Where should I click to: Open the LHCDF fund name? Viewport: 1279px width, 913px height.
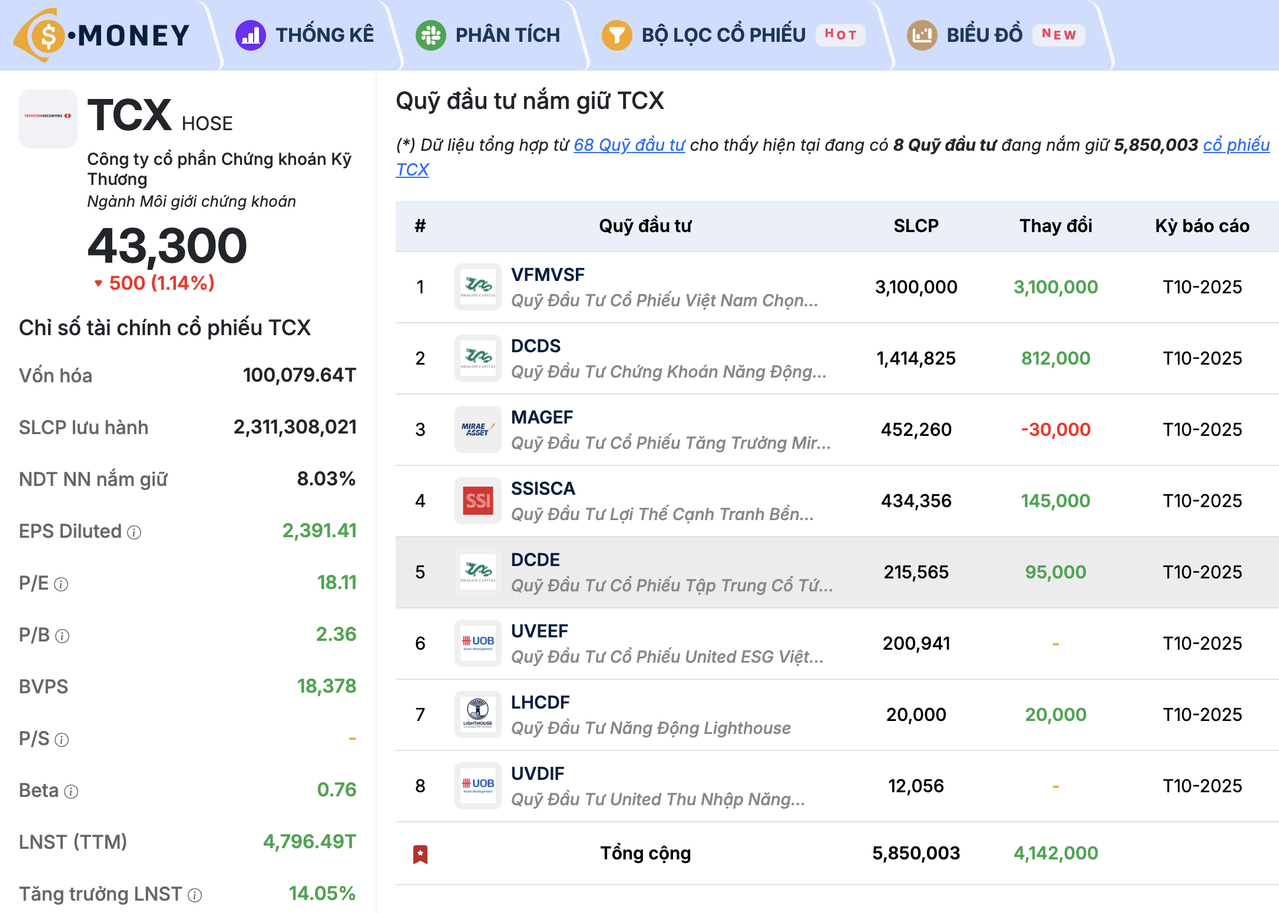[x=540, y=702]
